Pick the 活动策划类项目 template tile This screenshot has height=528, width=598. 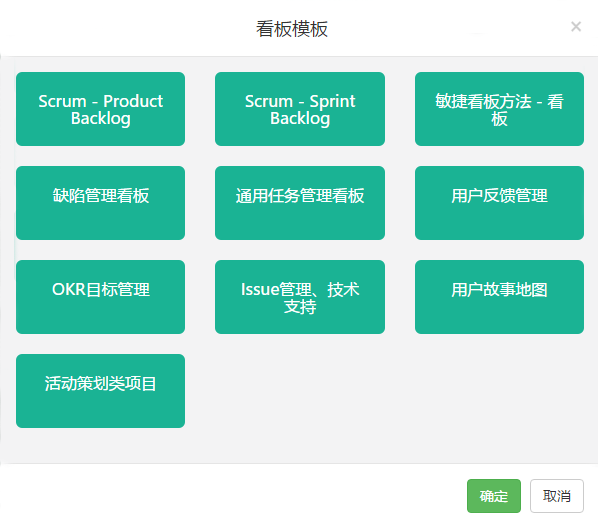[x=100, y=391]
